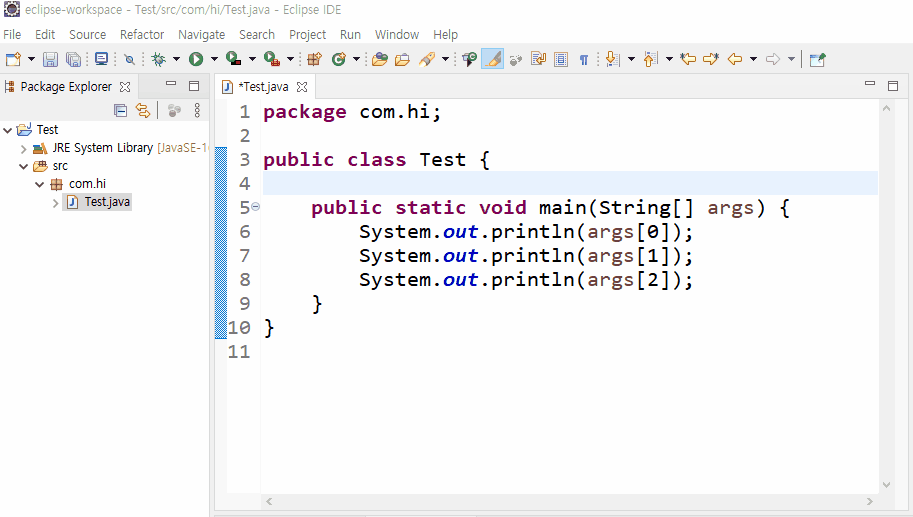Toggle Mark Occurrences highlighter icon
Image resolution: width=913 pixels, height=517 pixels.
click(x=493, y=59)
